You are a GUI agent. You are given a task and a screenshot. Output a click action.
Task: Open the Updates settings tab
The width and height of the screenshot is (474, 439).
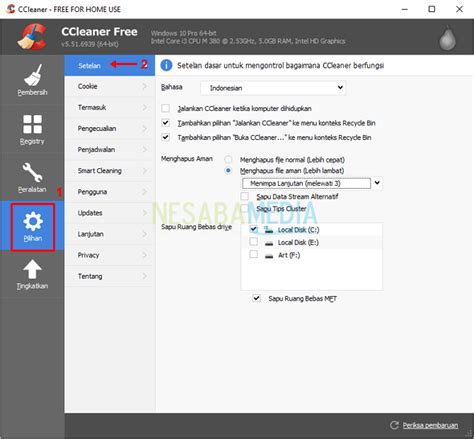(110, 213)
